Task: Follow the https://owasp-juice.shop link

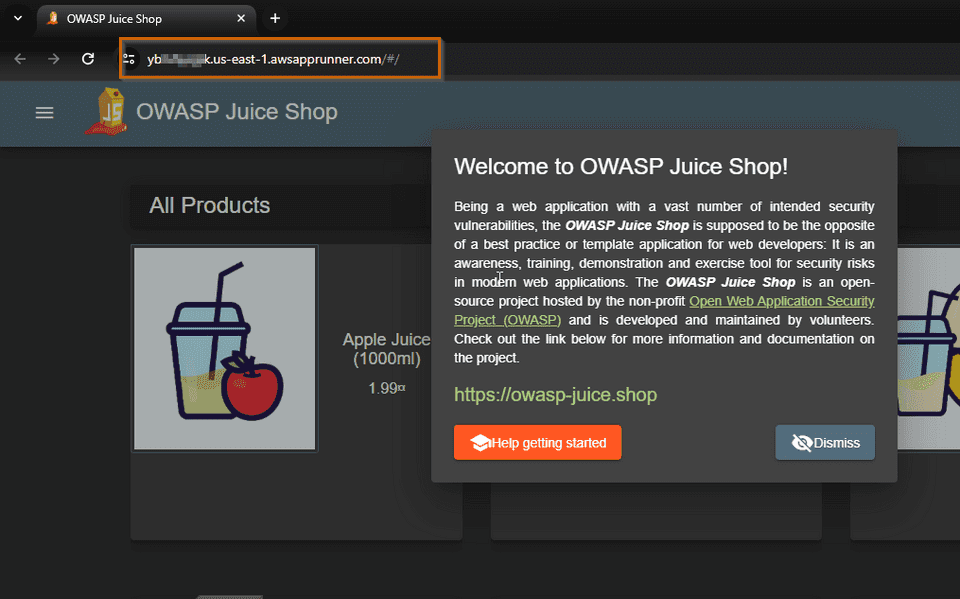Action: tap(555, 394)
